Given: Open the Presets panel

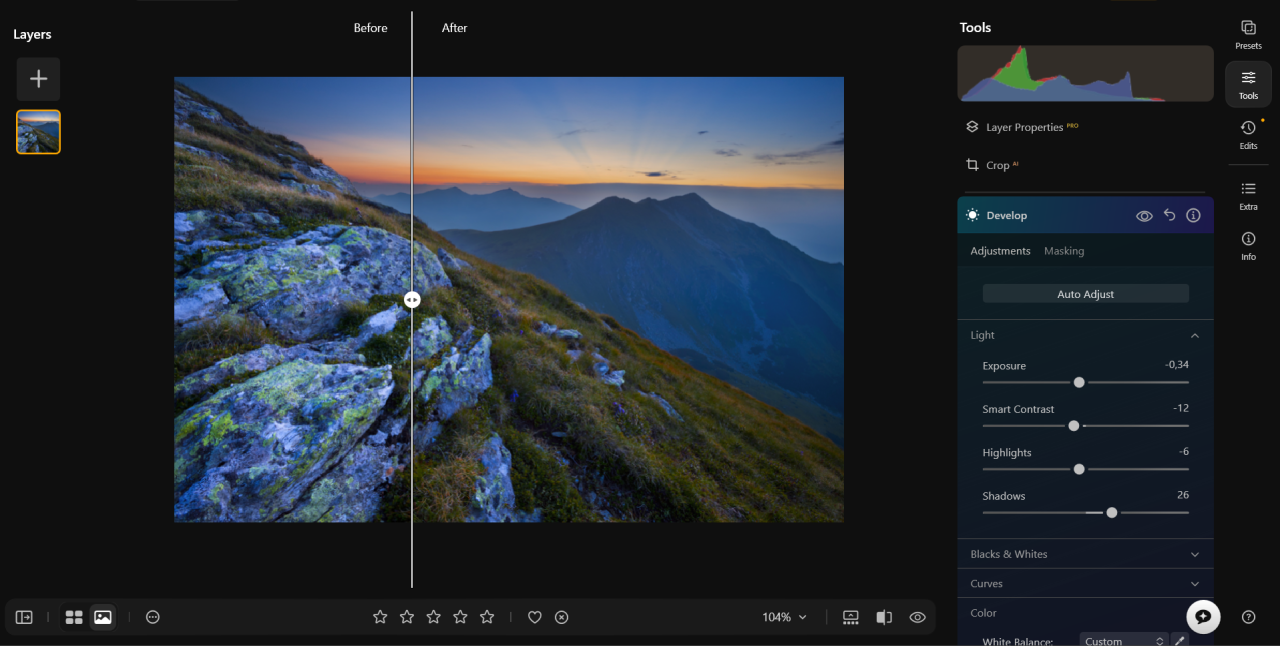Looking at the screenshot, I should [x=1248, y=35].
